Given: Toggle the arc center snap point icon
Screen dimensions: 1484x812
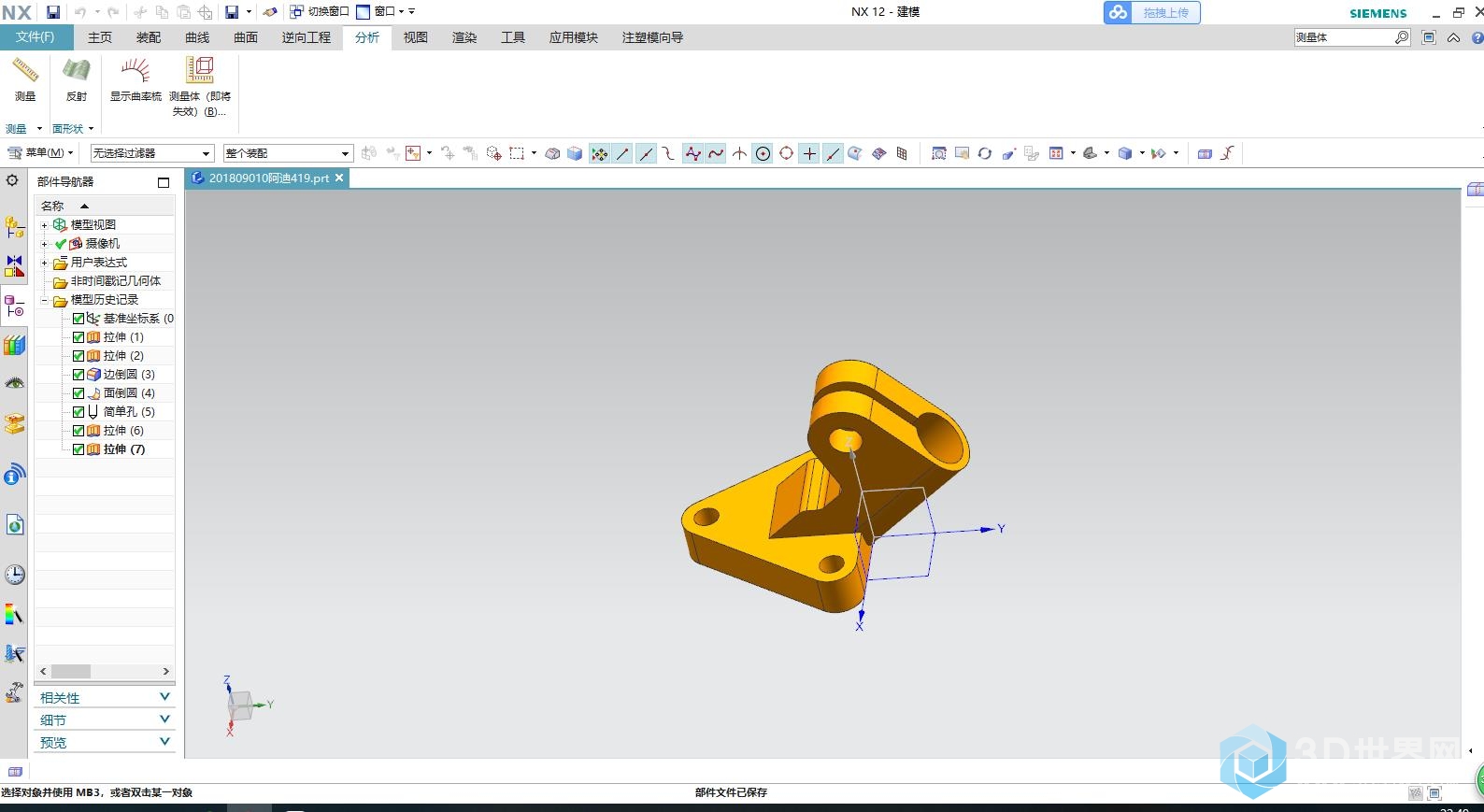Looking at the screenshot, I should click(763, 153).
